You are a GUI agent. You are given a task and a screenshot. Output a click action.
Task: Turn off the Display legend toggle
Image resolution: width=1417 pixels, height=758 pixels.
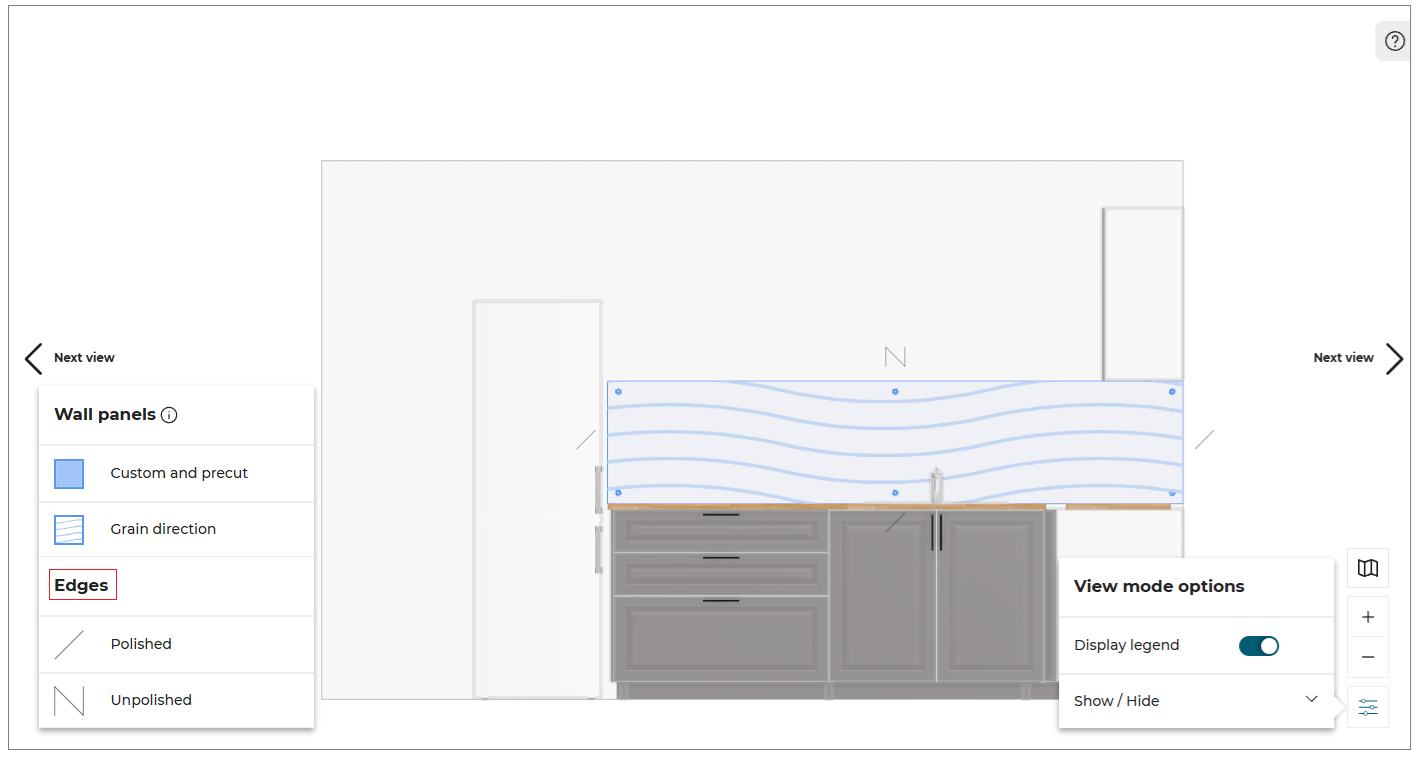click(x=1258, y=646)
